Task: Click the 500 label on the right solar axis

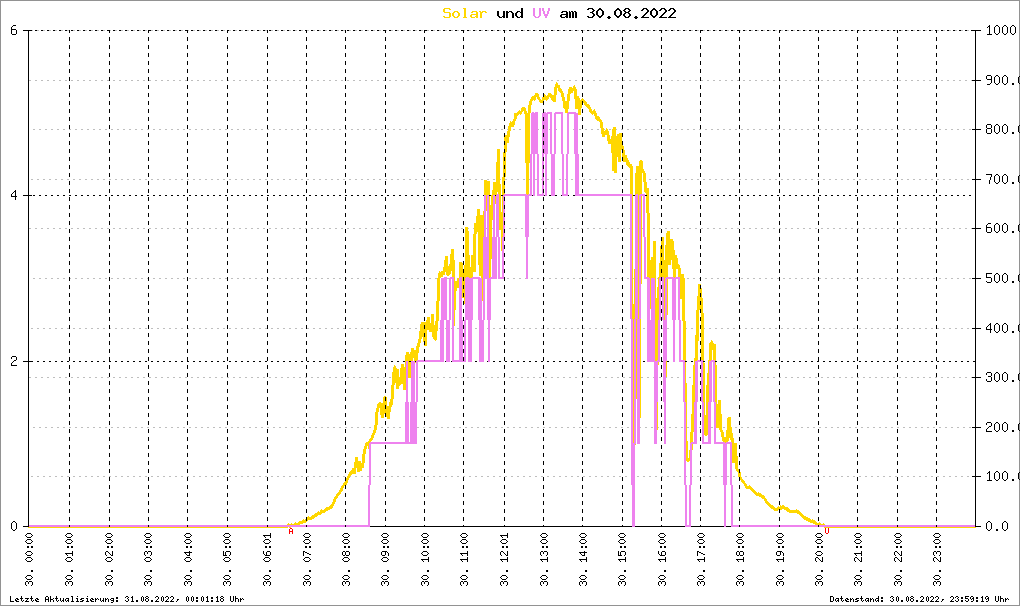Action: pyautogui.click(x=1001, y=278)
